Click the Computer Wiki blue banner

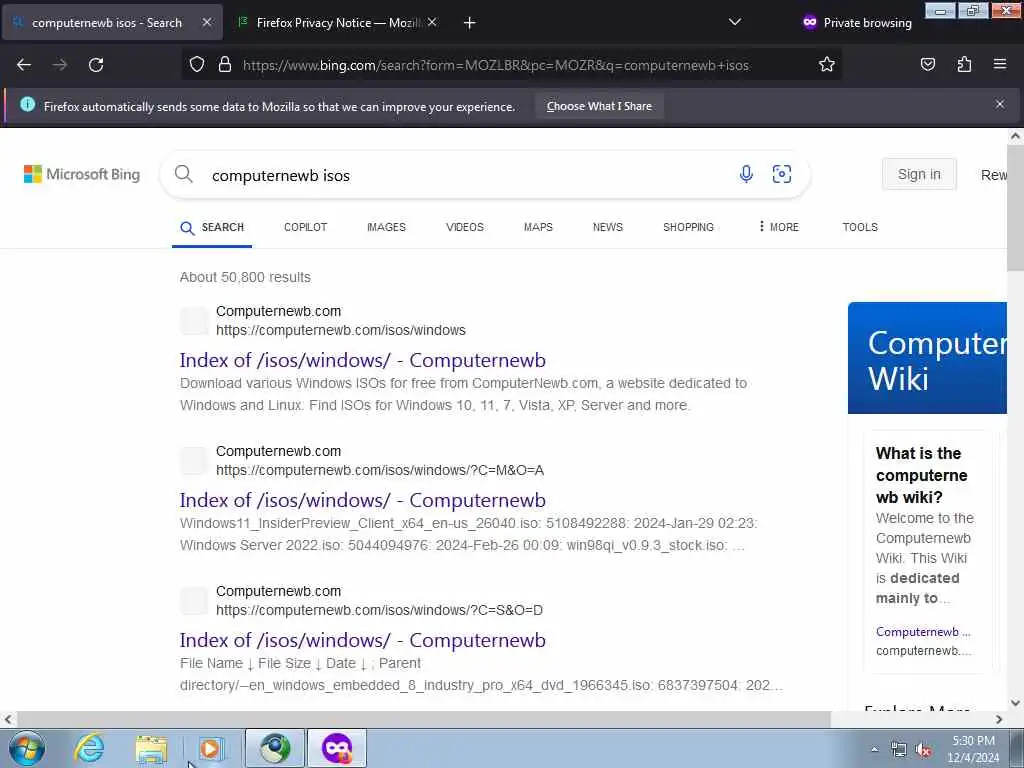[x=927, y=358]
